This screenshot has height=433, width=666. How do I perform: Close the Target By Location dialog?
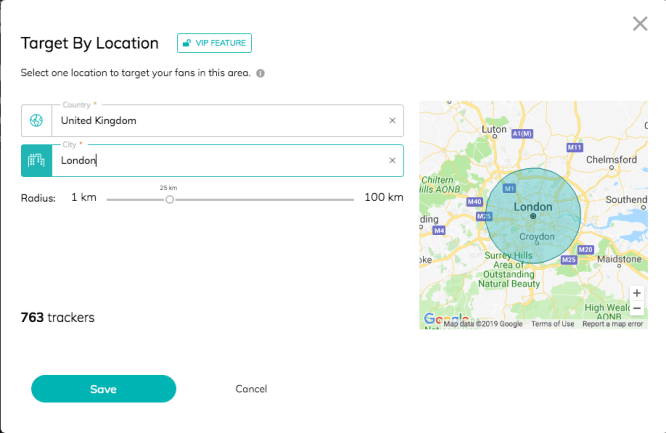pyautogui.click(x=640, y=24)
